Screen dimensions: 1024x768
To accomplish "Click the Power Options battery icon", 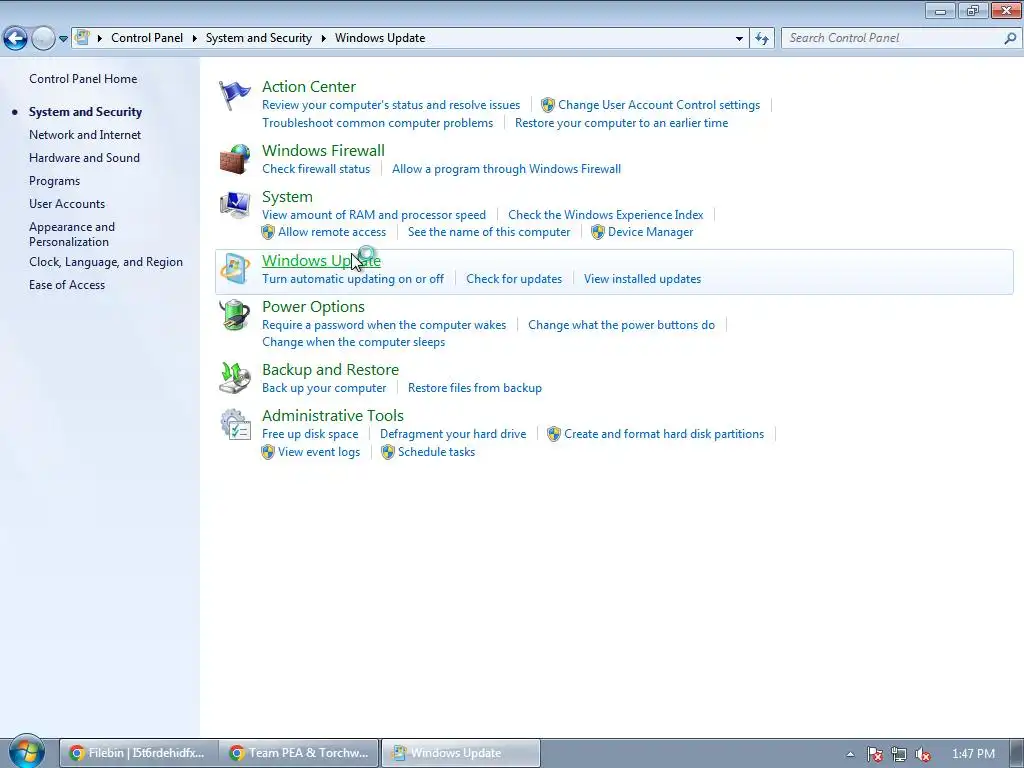I will click(x=234, y=315).
